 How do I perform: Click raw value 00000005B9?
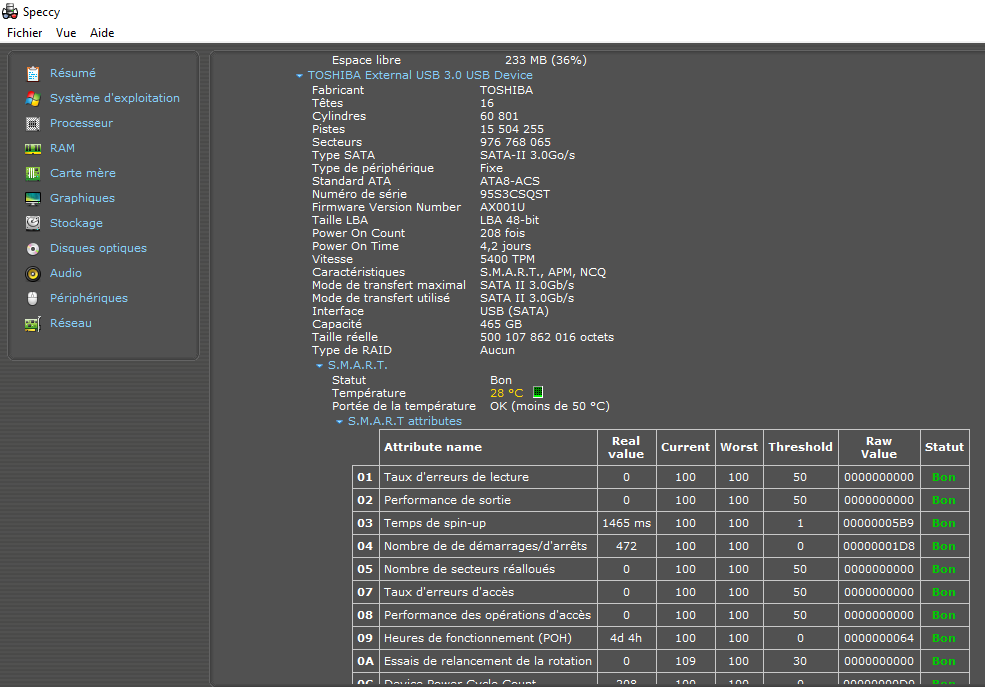click(x=878, y=523)
